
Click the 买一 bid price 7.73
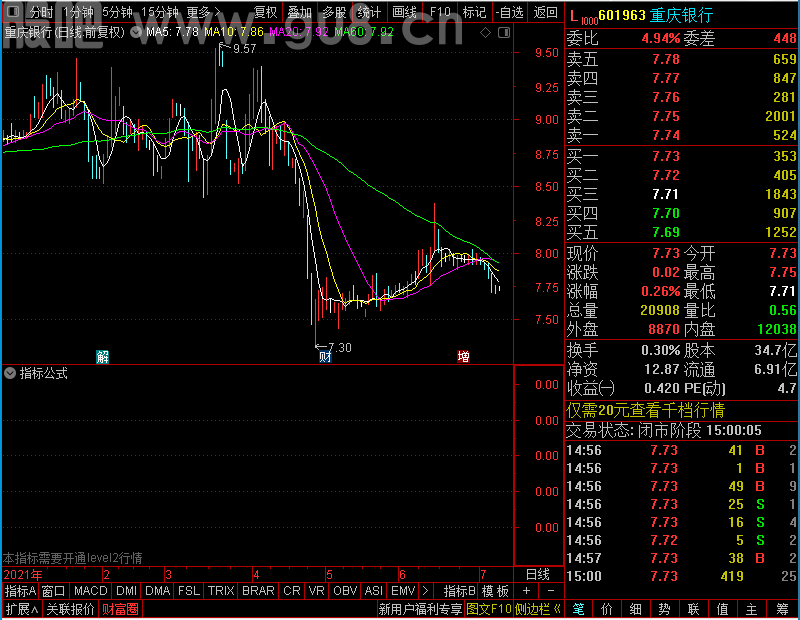(666, 156)
